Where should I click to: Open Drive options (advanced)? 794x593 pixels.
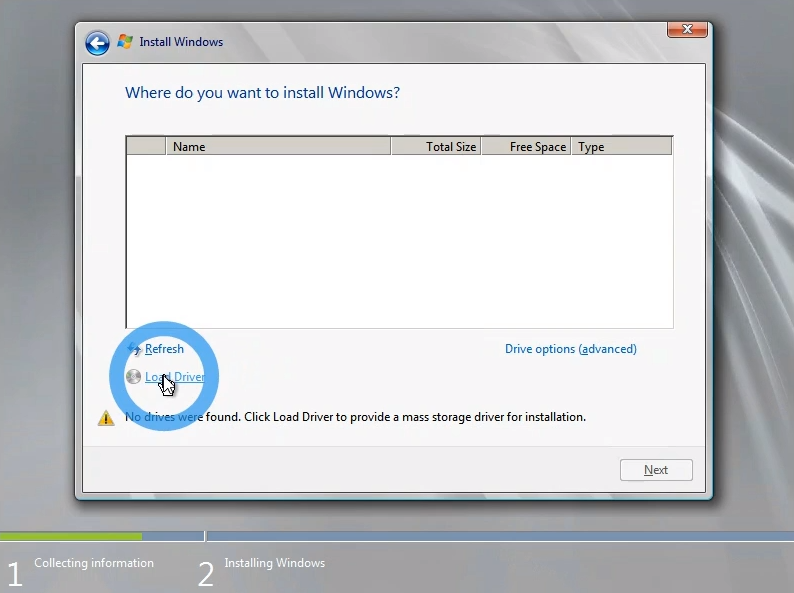point(571,349)
